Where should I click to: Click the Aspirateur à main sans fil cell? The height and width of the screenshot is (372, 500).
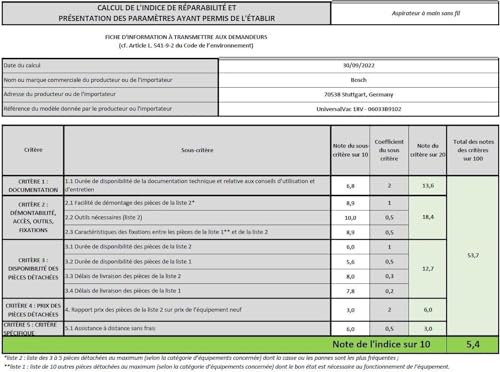coord(415,13)
